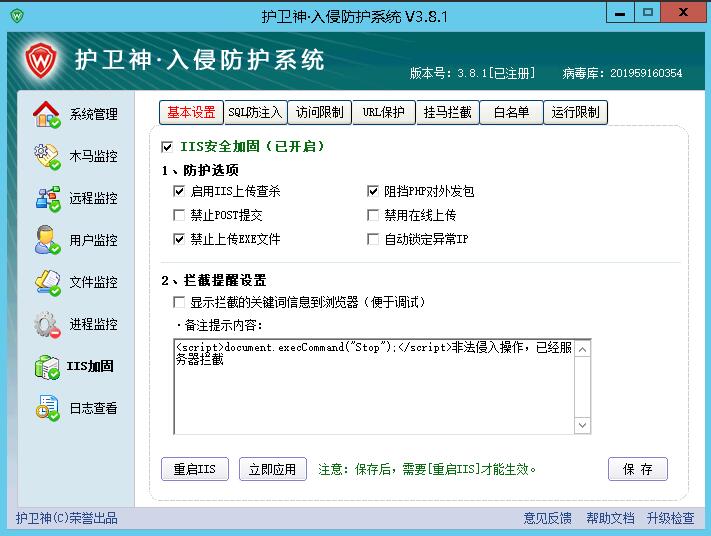Minimize the 护卫神 window
This screenshot has width=711, height=536.
(x=620, y=13)
